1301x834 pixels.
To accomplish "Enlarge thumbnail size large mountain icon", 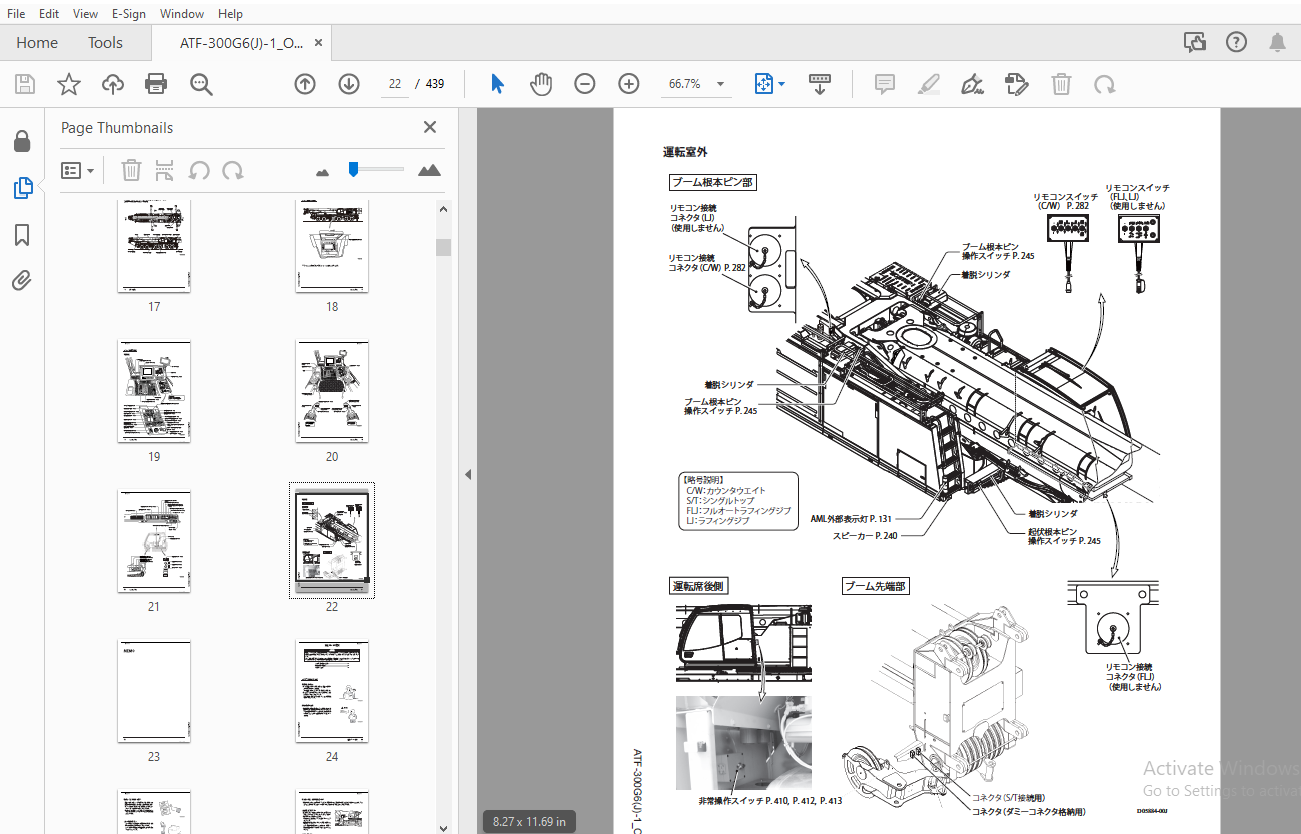I will pos(429,170).
